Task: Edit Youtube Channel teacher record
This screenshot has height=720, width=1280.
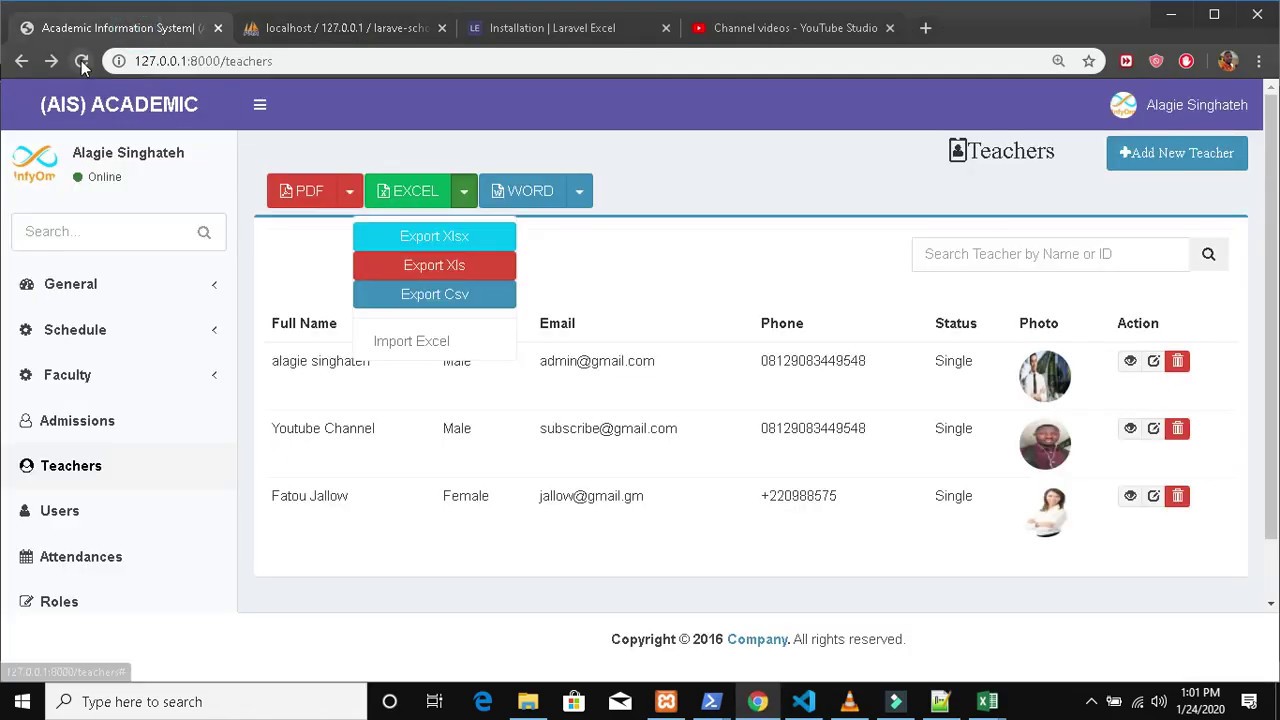Action: point(1153,428)
